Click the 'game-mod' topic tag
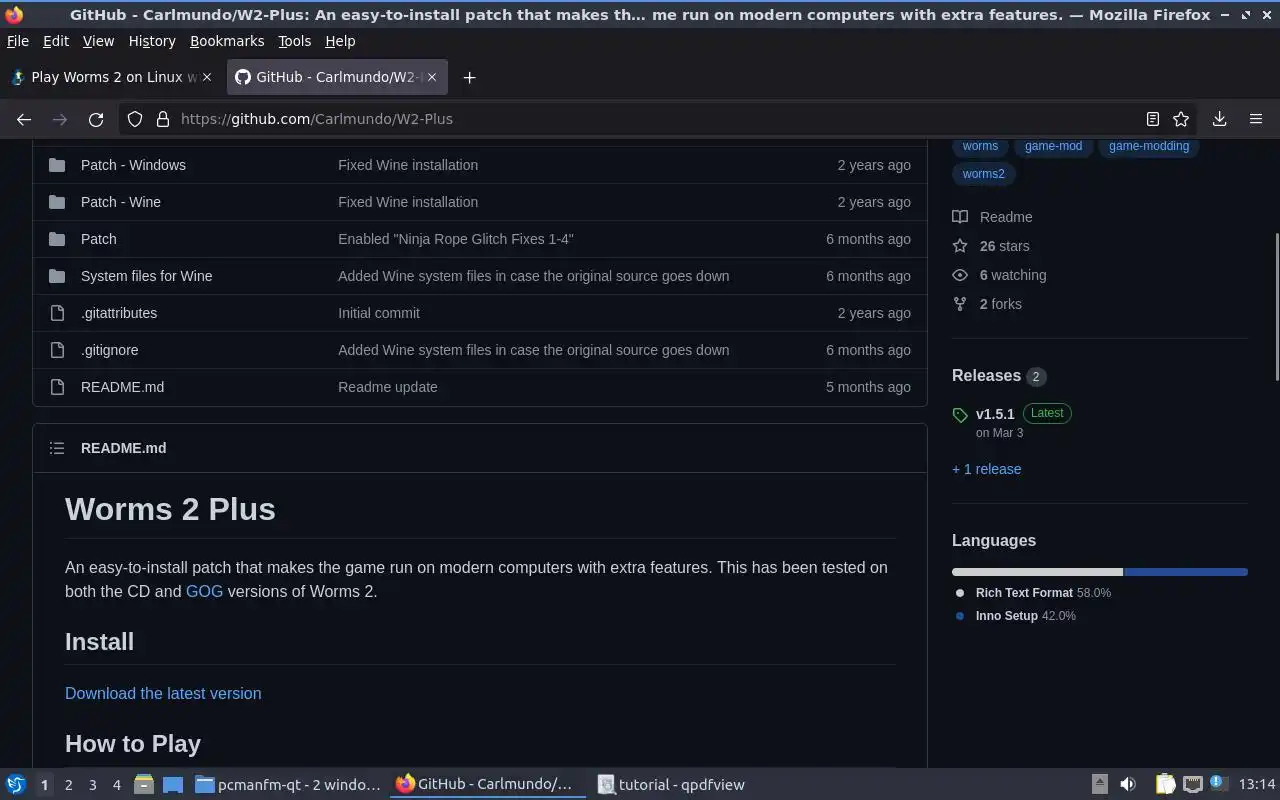The height and width of the screenshot is (800, 1280). pos(1053,146)
